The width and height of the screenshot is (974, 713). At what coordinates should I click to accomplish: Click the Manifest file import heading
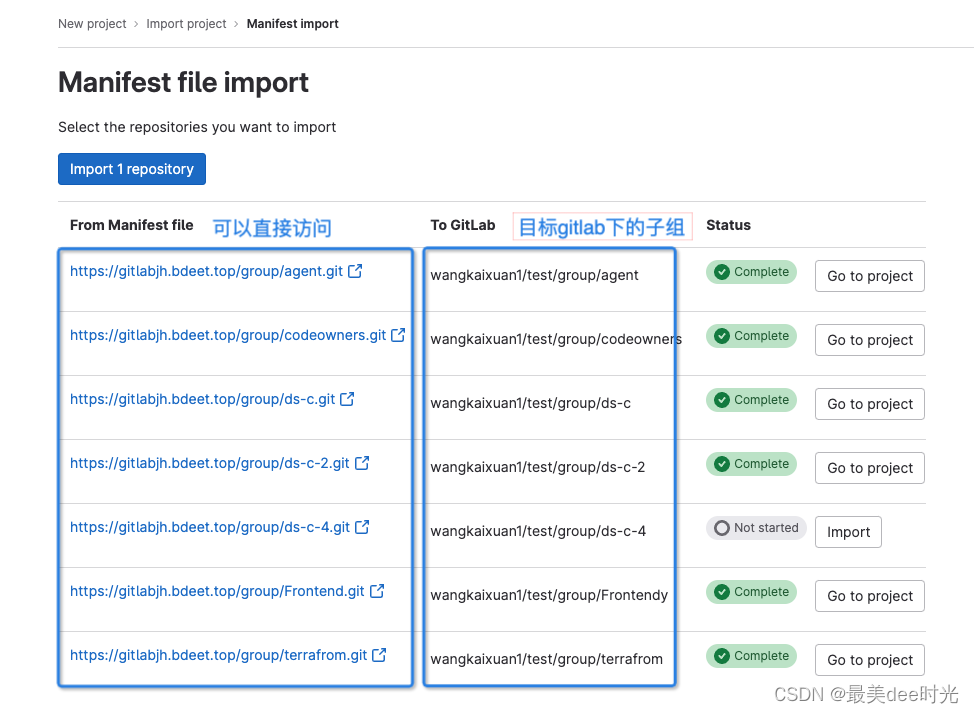(x=183, y=82)
